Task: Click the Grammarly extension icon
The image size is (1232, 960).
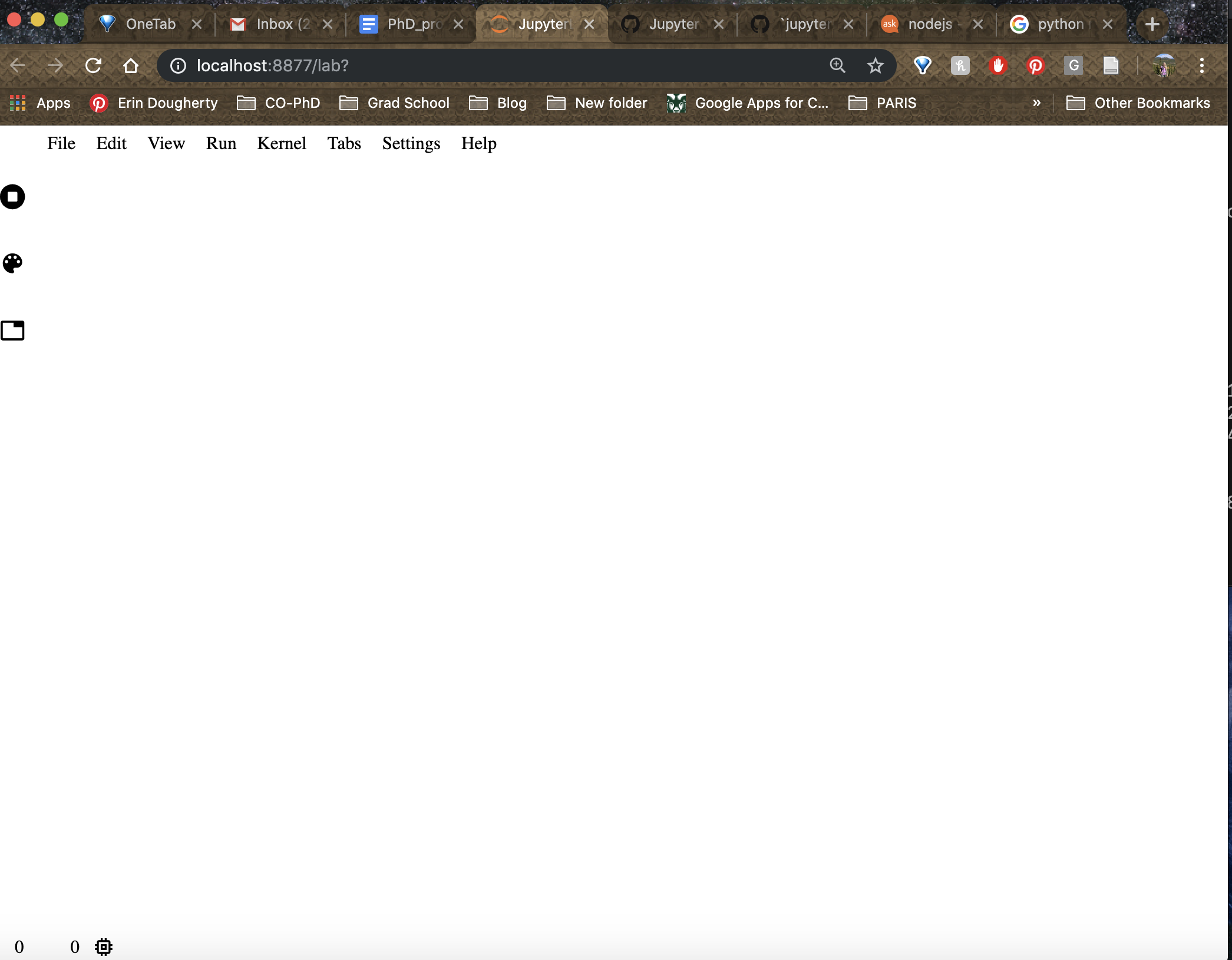Action: 1073,65
